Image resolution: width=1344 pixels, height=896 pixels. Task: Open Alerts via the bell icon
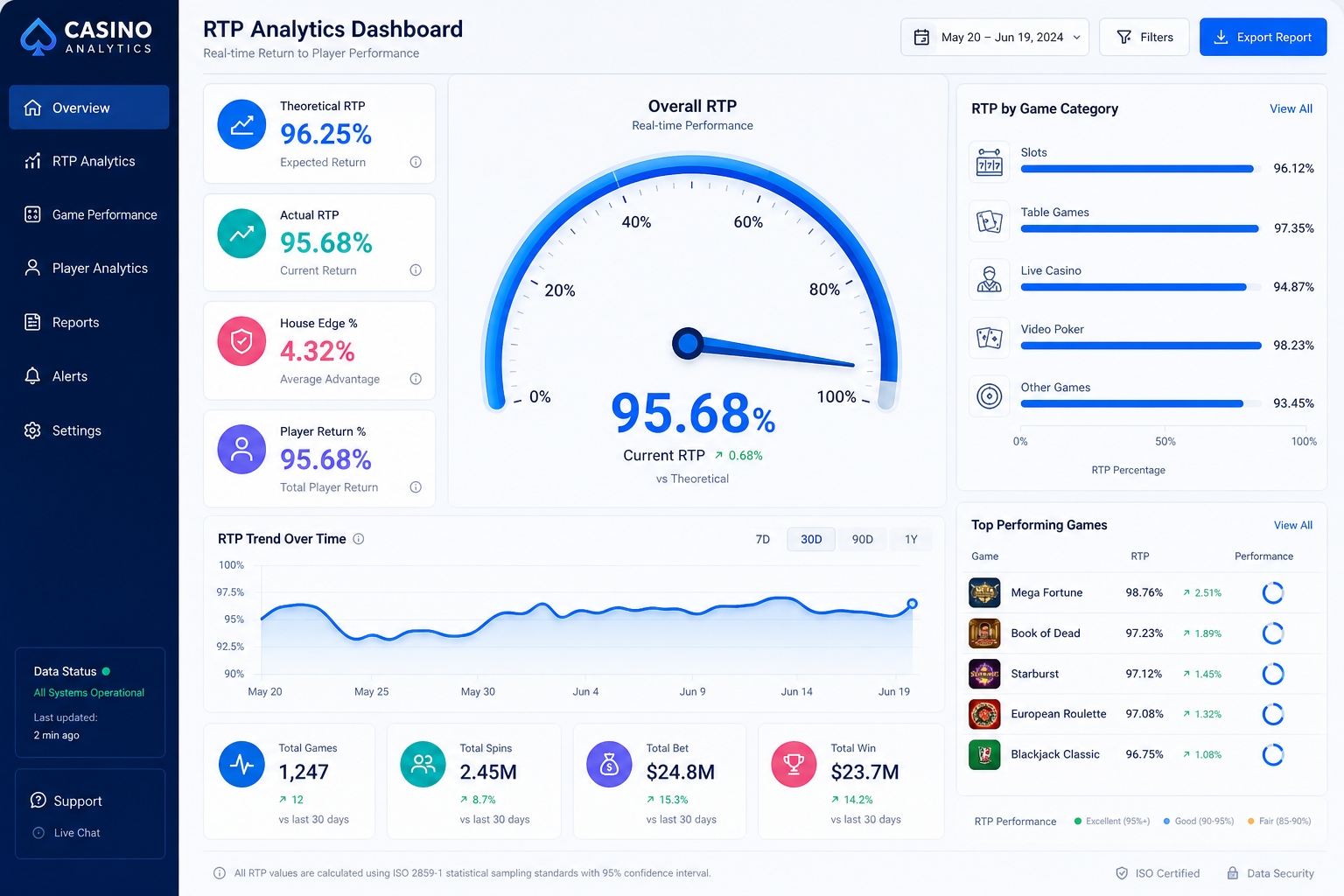pyautogui.click(x=32, y=376)
